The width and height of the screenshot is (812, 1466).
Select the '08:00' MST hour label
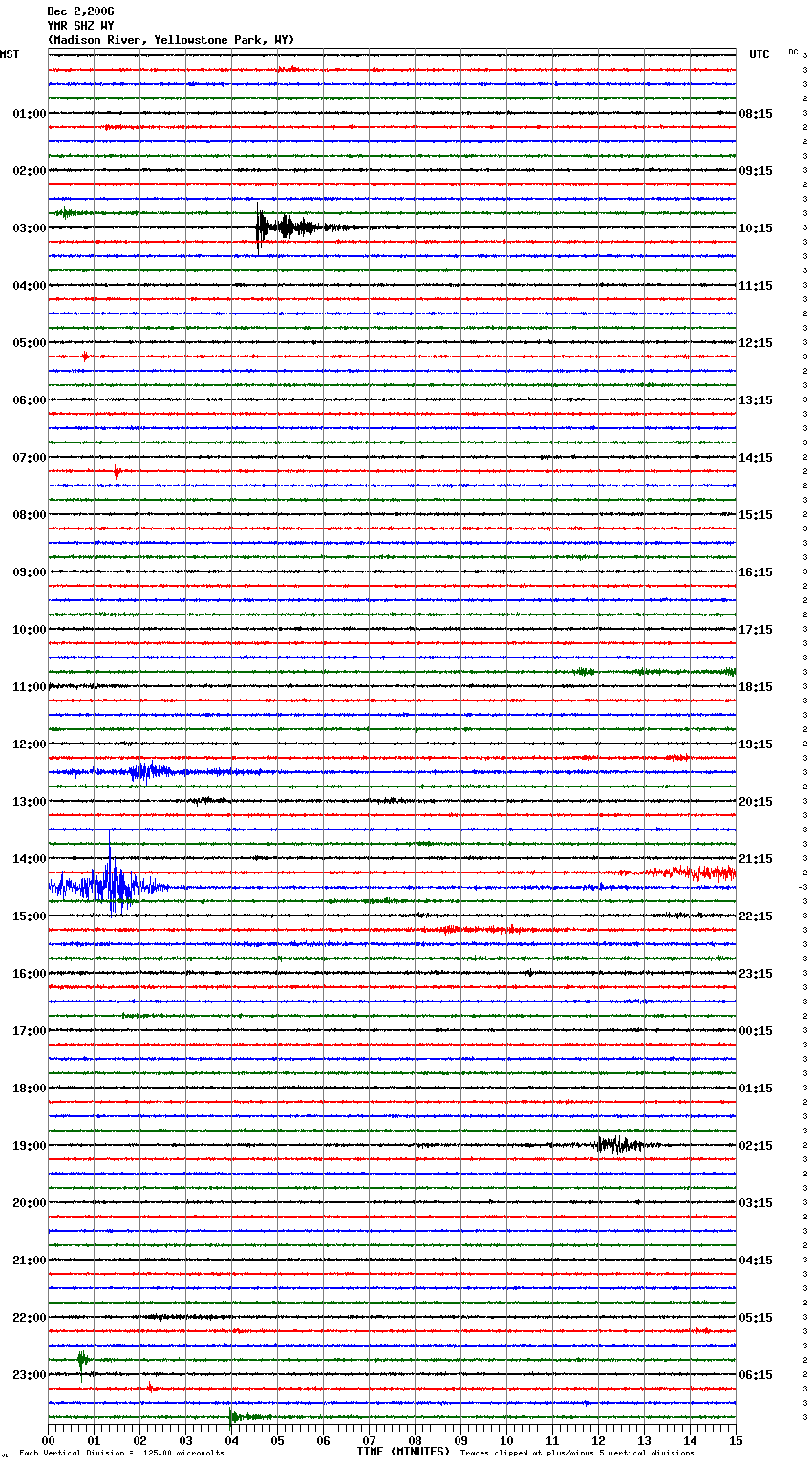[30, 515]
